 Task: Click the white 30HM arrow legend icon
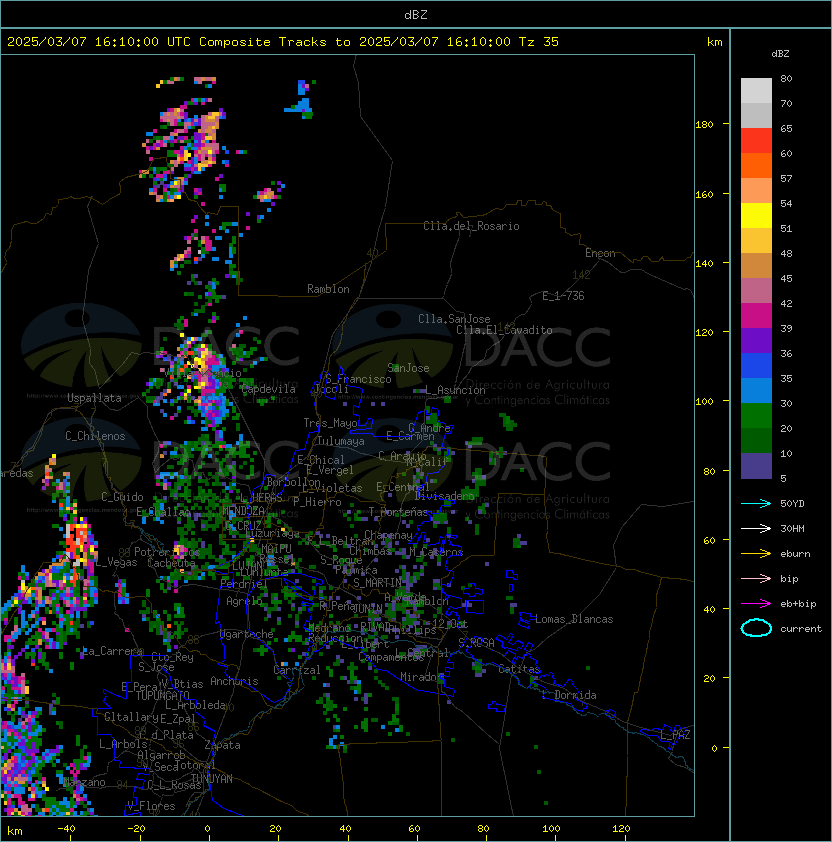[756, 529]
